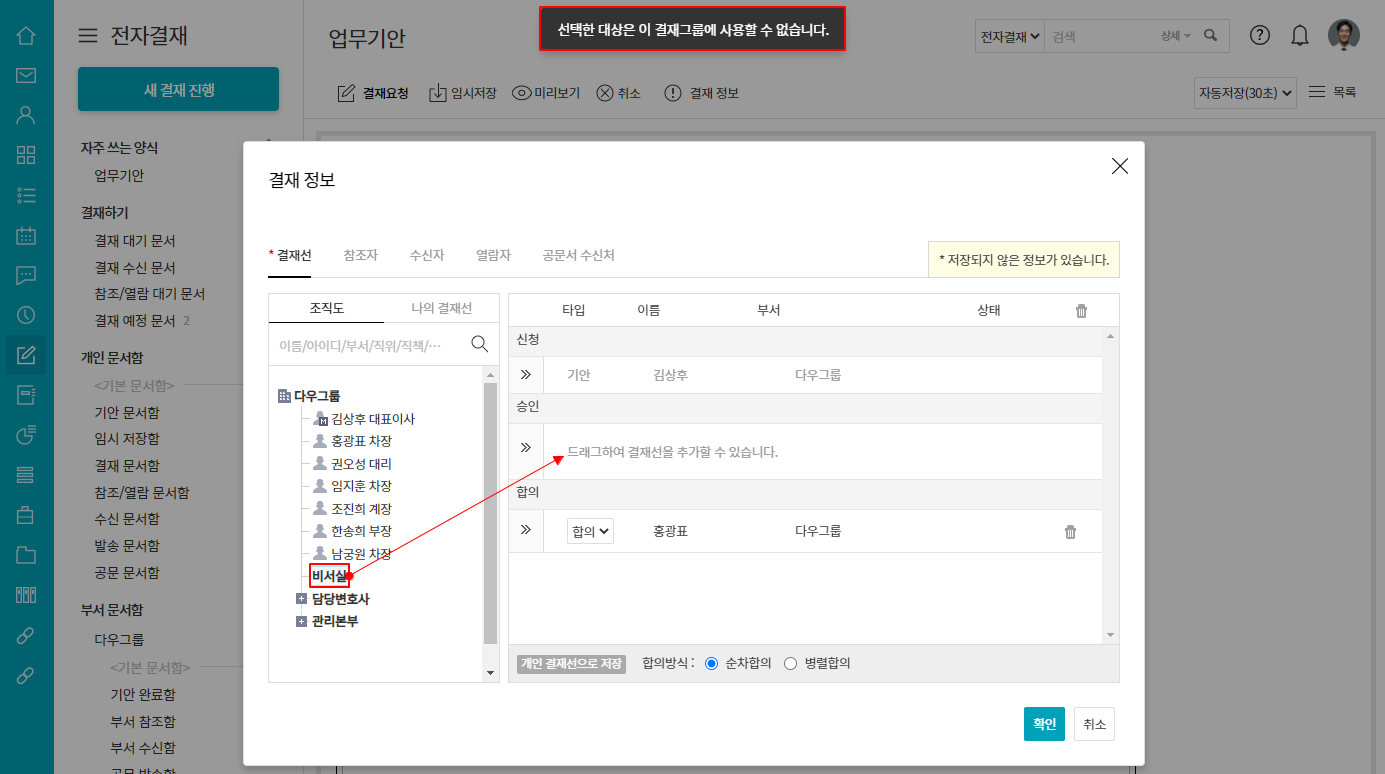Click the 개인 결재선으로 저장 button

click(x=571, y=663)
